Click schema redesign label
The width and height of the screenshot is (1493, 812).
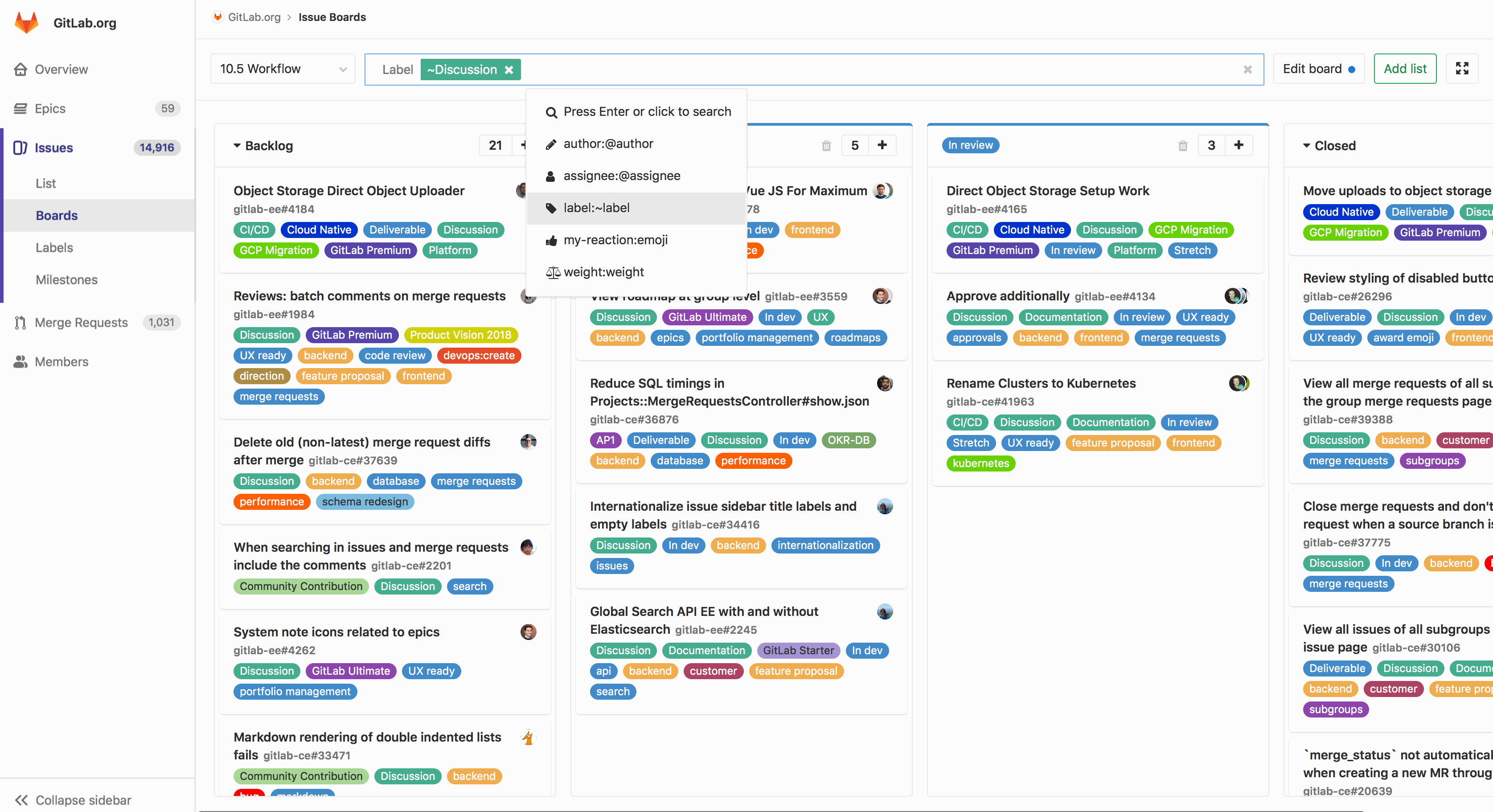click(x=365, y=501)
